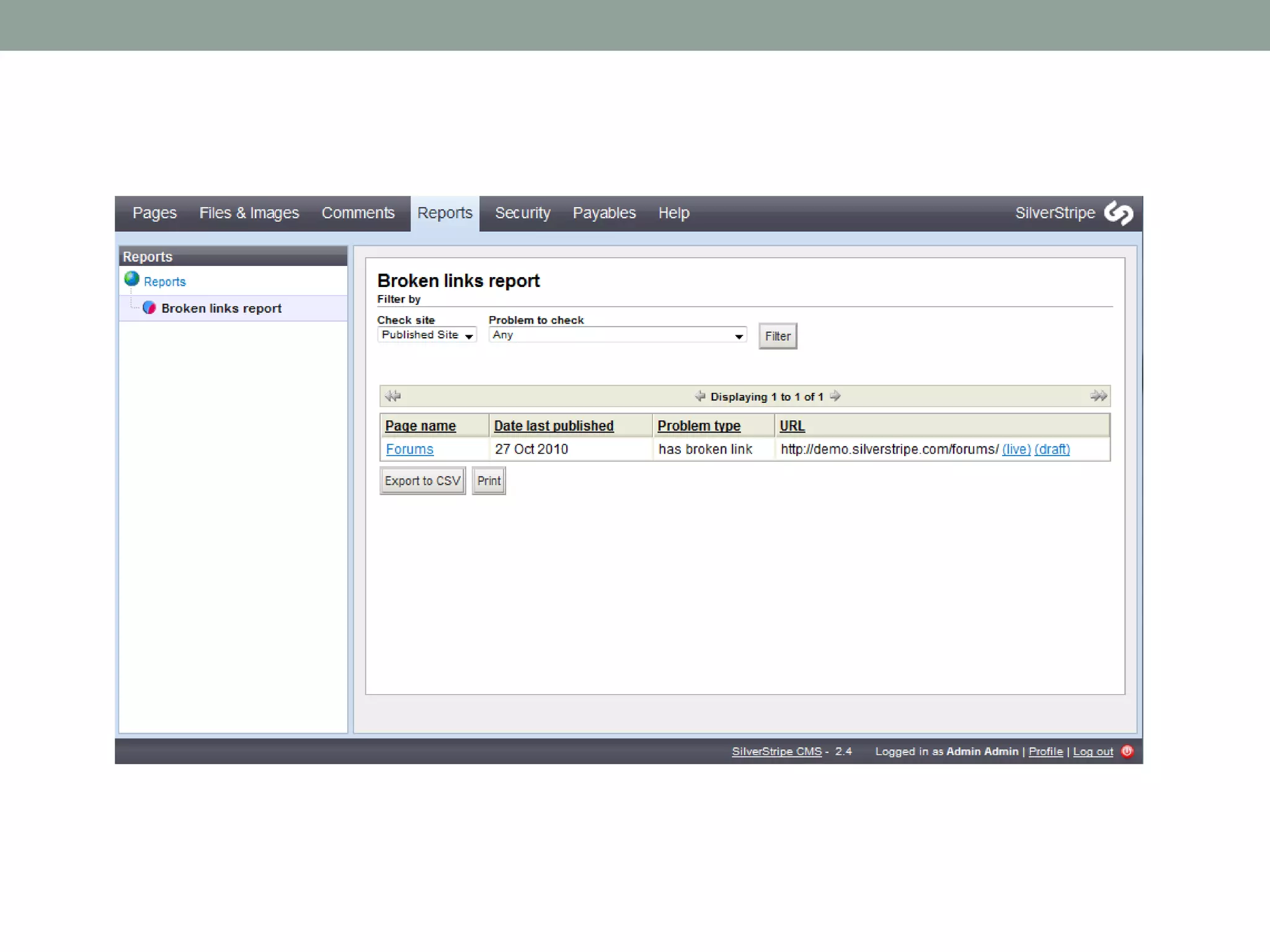
Task: Click previous page arrow beside Displaying
Action: (700, 396)
